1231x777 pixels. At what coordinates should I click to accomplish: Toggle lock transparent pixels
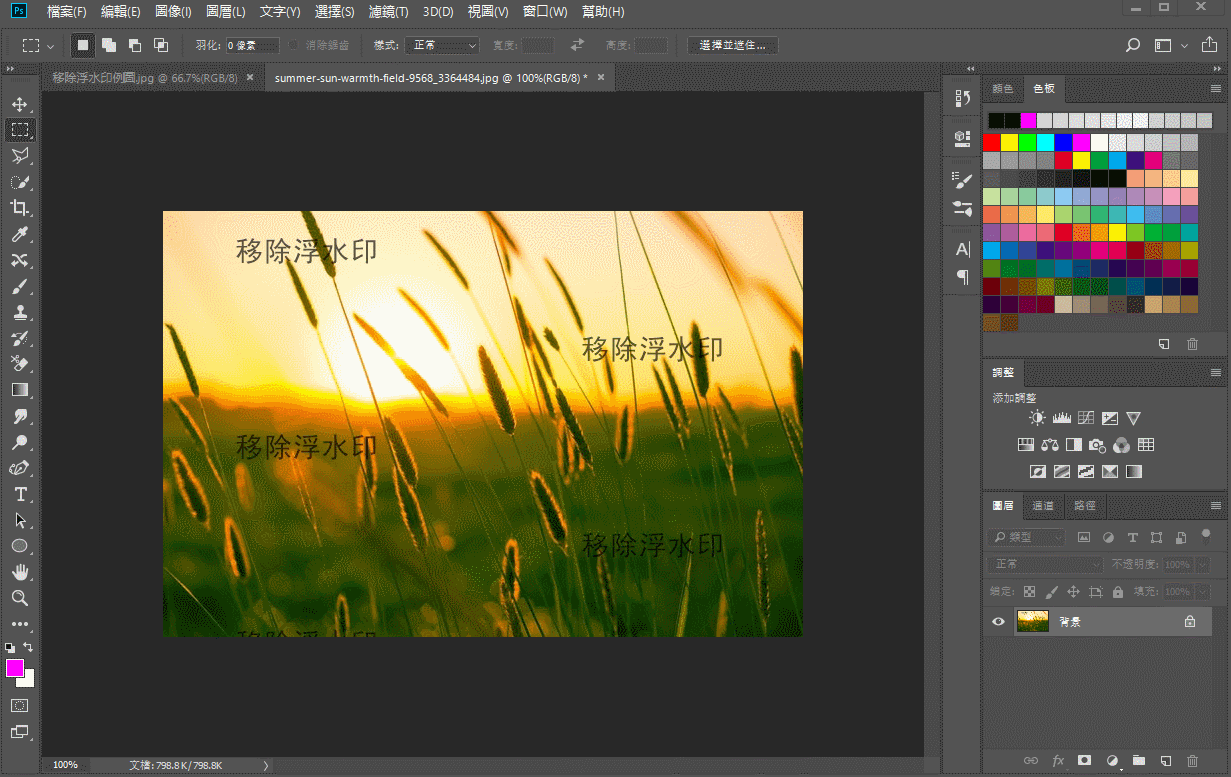[1029, 592]
